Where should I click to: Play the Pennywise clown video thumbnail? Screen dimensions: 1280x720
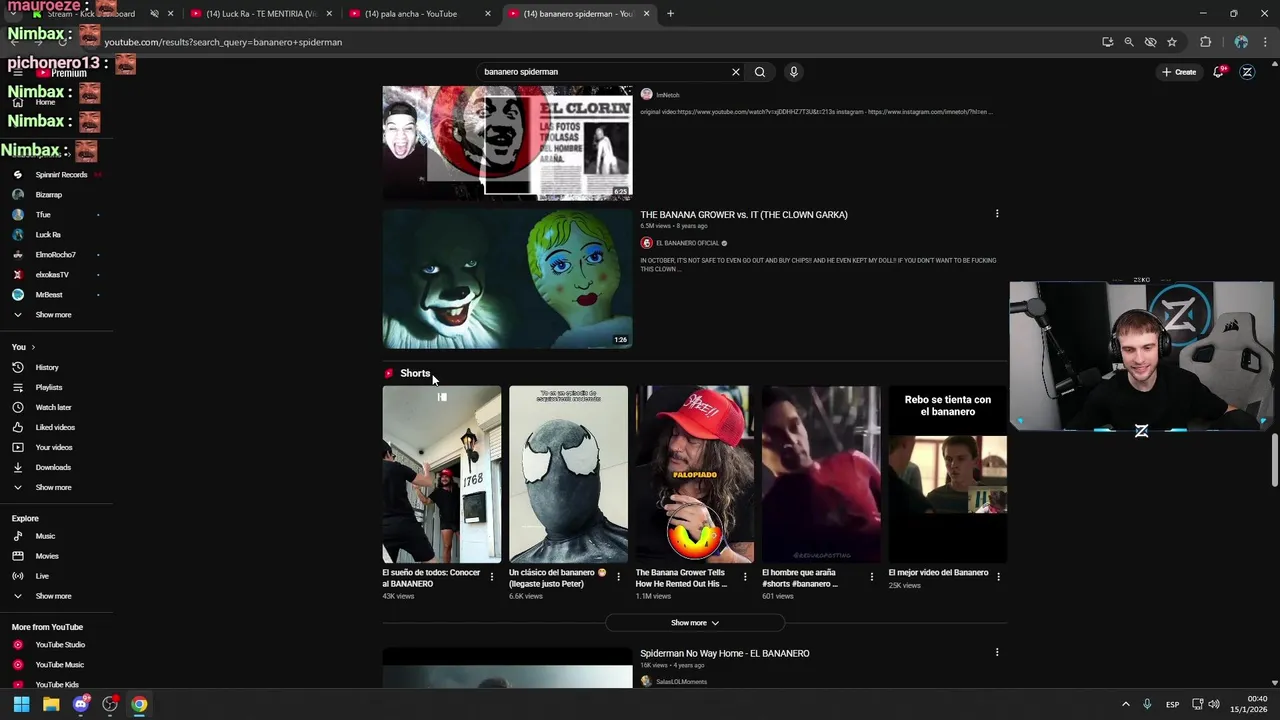[507, 278]
